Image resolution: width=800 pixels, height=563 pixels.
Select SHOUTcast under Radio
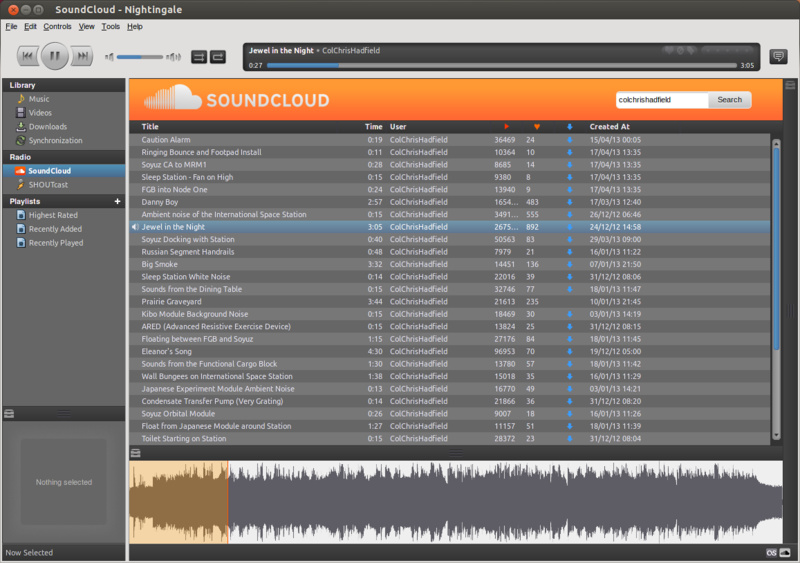(x=48, y=185)
